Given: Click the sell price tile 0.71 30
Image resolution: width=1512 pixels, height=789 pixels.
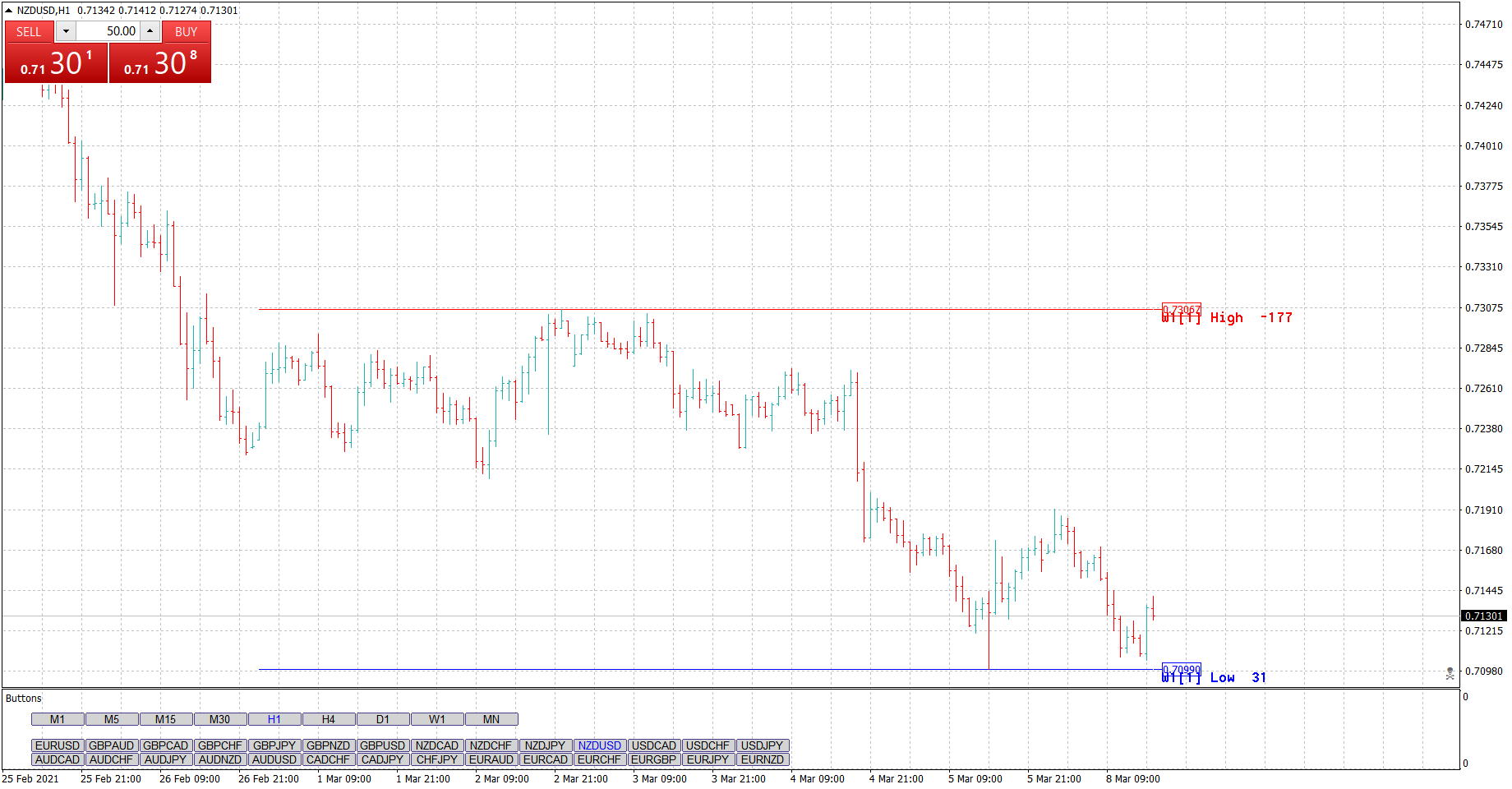Looking at the screenshot, I should point(56,63).
